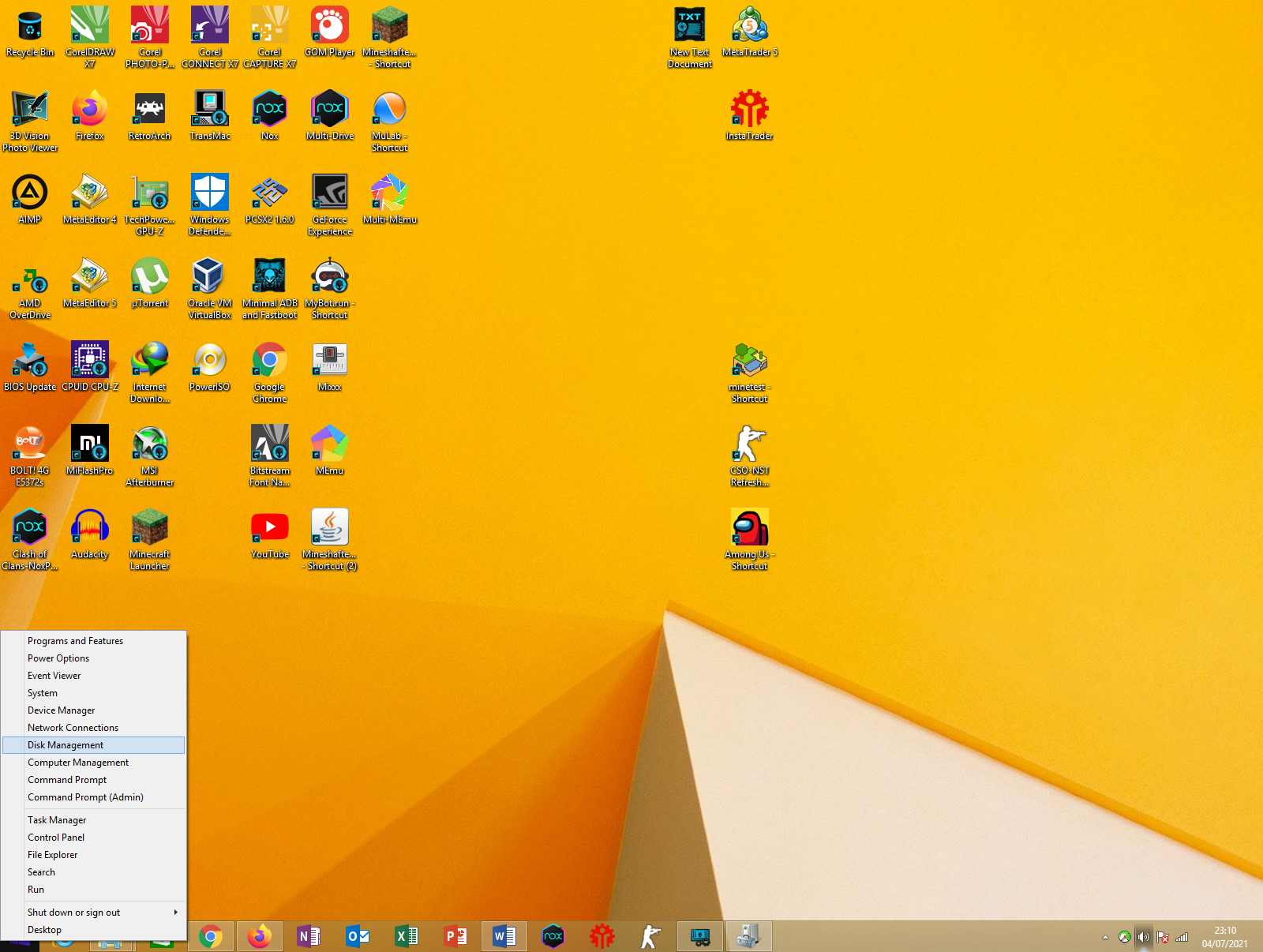Click the Desktop menu entry
Viewport: 1263px width, 952px height.
coord(94,930)
